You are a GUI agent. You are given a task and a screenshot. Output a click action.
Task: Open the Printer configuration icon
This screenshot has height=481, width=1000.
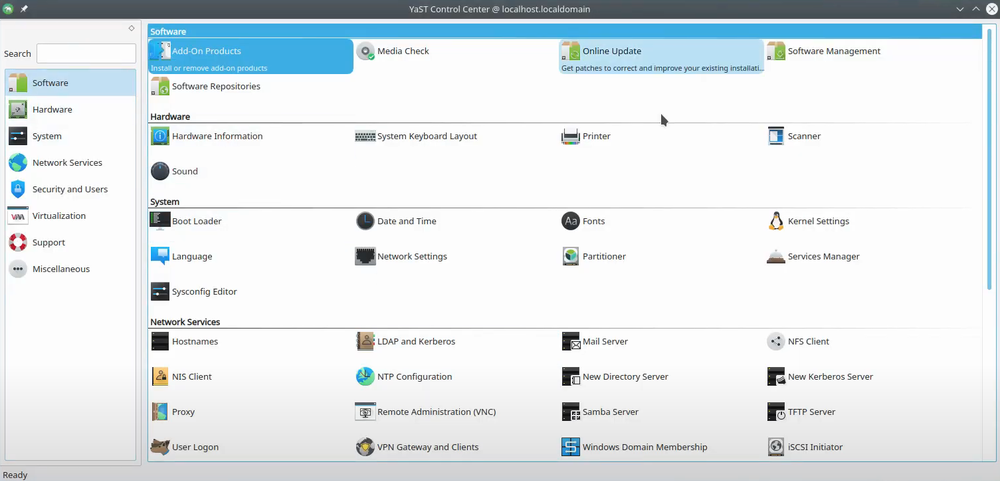571,136
